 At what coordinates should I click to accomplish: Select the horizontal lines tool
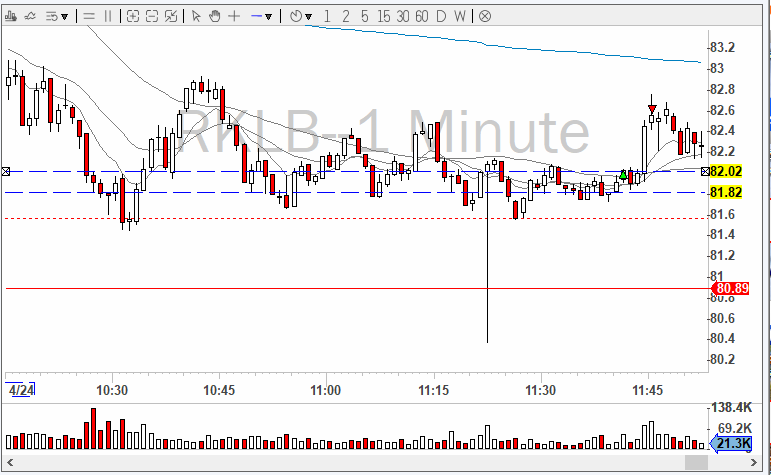[89, 16]
